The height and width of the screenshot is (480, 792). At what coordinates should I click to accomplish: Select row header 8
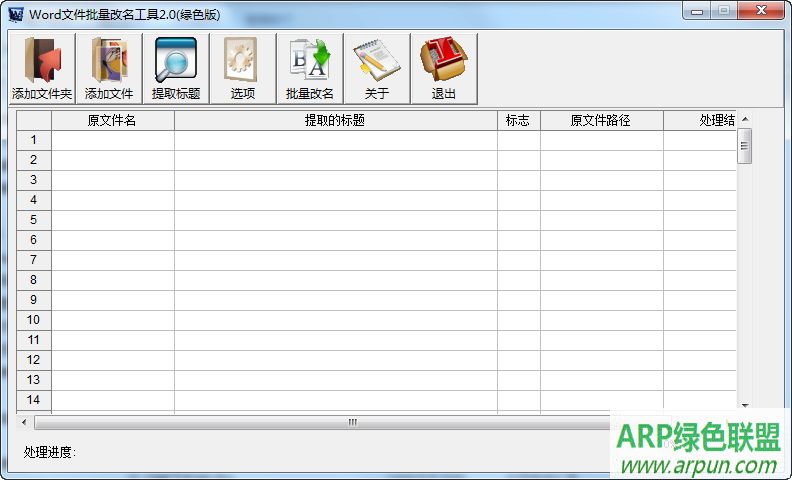[x=34, y=280]
